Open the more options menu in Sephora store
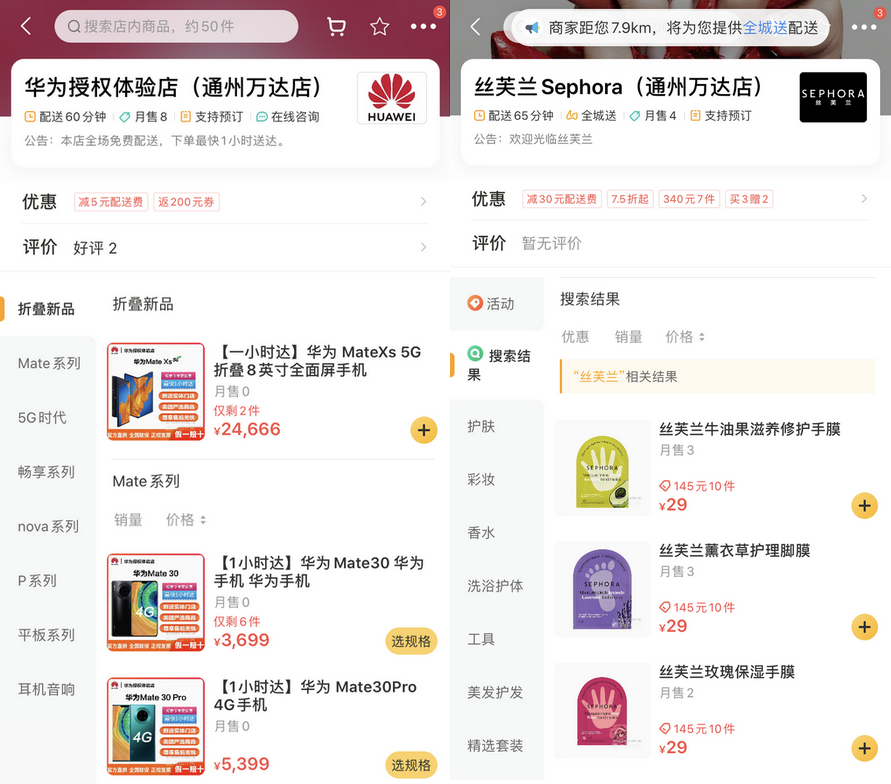This screenshot has width=891, height=784. point(864,27)
